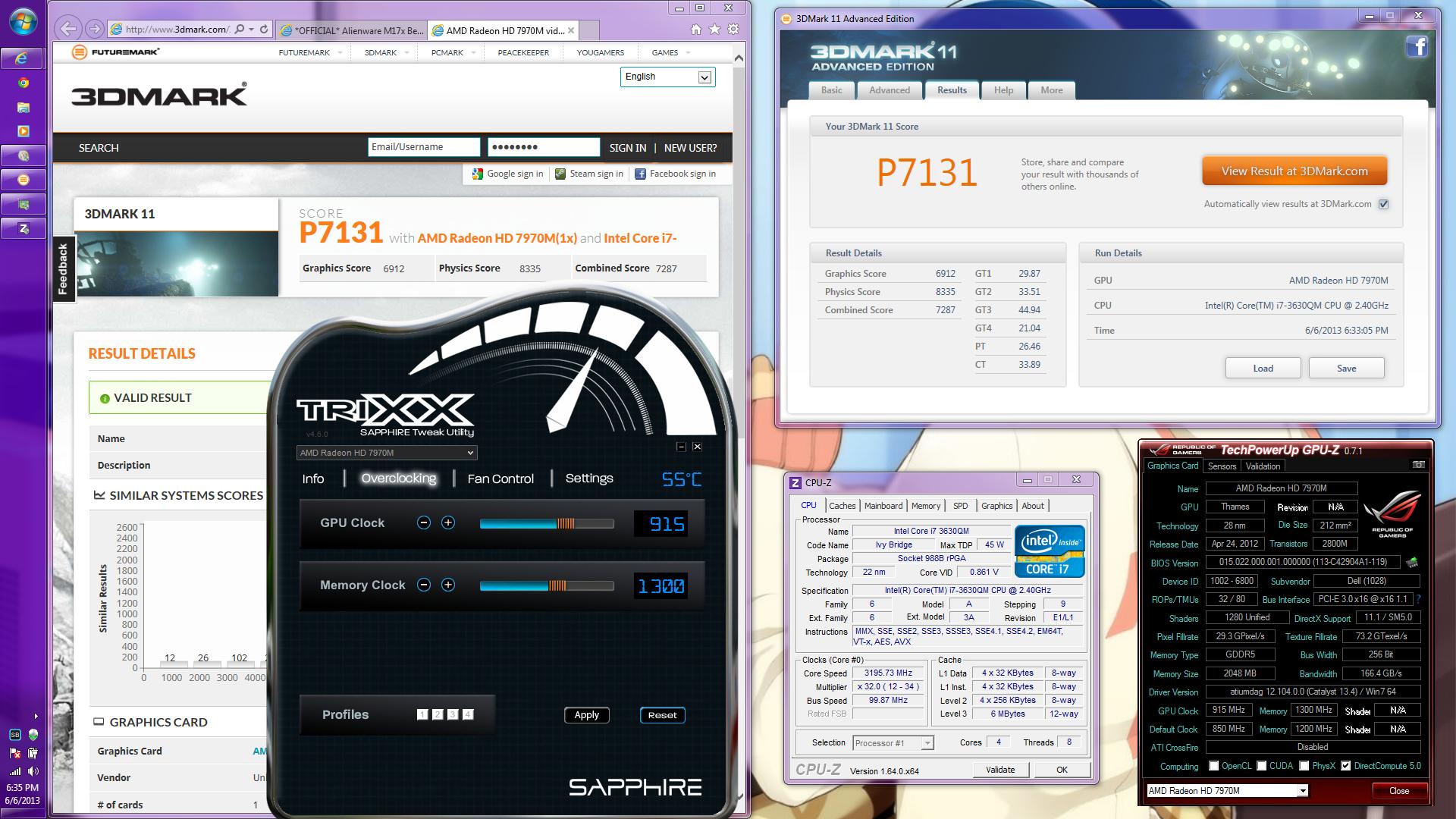Screen dimensions: 1456x819
Task: Click View Result at 3DMark.com button
Action: (x=1294, y=171)
